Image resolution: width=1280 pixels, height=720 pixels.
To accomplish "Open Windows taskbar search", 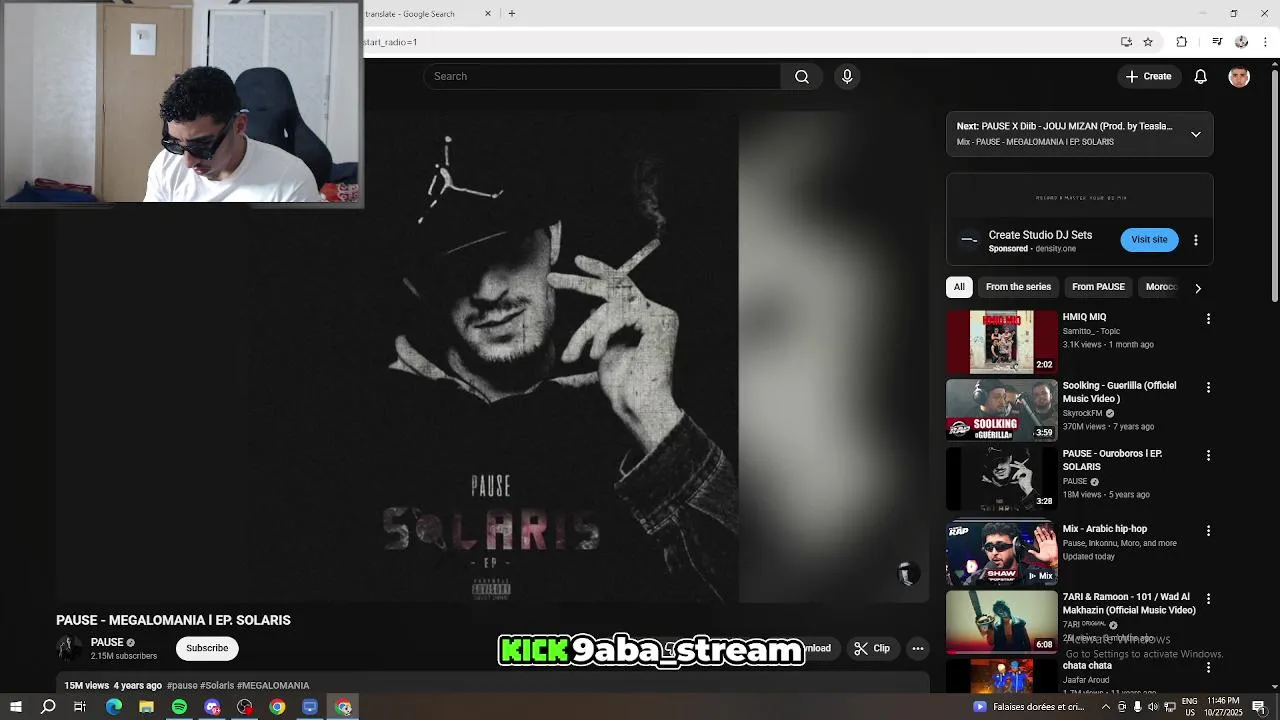I will [x=48, y=707].
